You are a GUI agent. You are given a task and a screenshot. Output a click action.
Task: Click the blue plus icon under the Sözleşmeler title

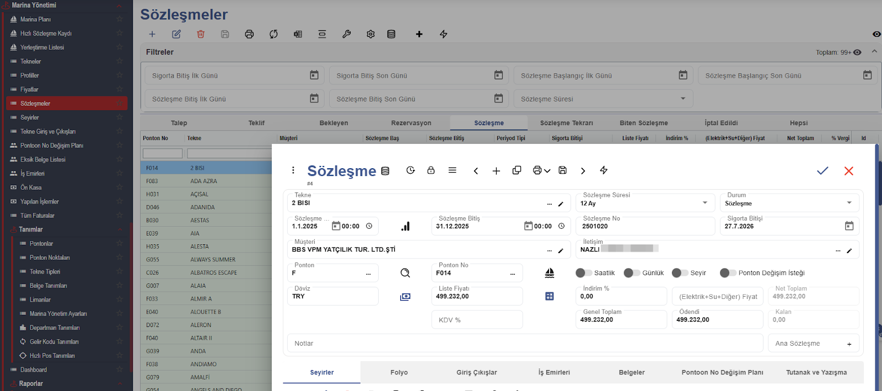pos(152,34)
